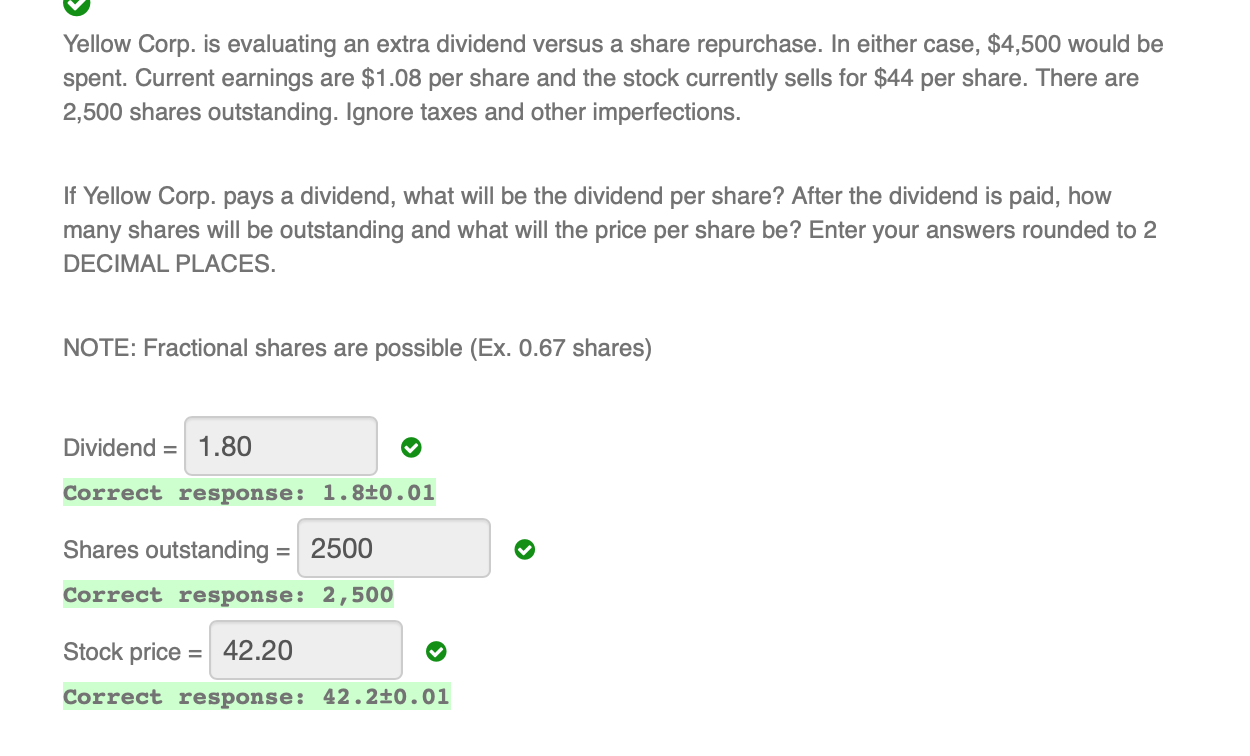The height and width of the screenshot is (756, 1250).
Task: Click the checkmark beside the Dividend field
Action: [411, 448]
